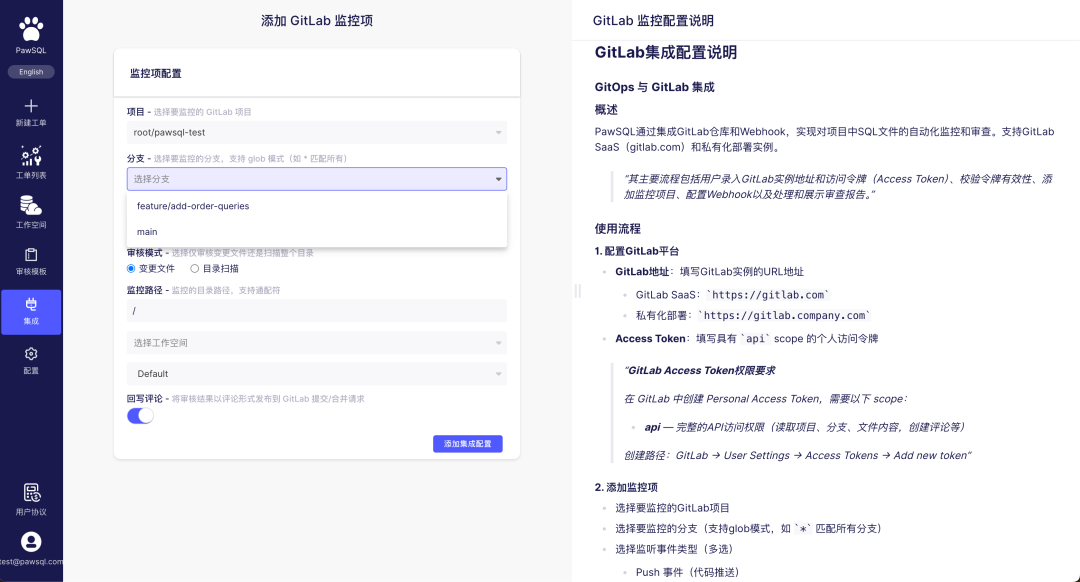Click the user avatar account icon
Image resolution: width=1080 pixels, height=582 pixels.
(x=31, y=542)
